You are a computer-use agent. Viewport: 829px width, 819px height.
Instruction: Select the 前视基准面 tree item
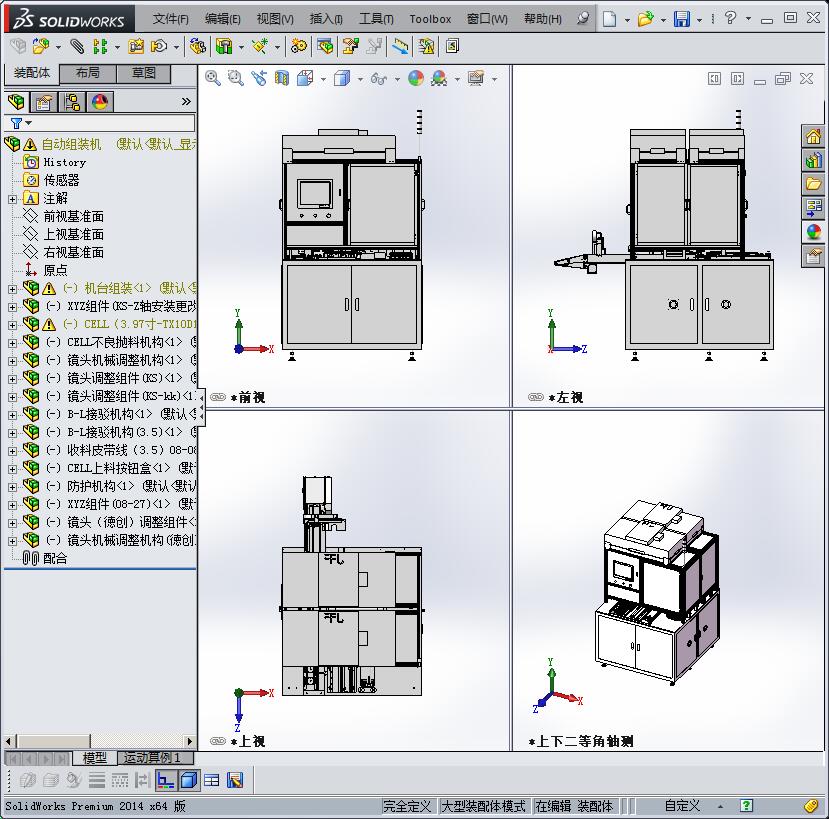[73, 216]
